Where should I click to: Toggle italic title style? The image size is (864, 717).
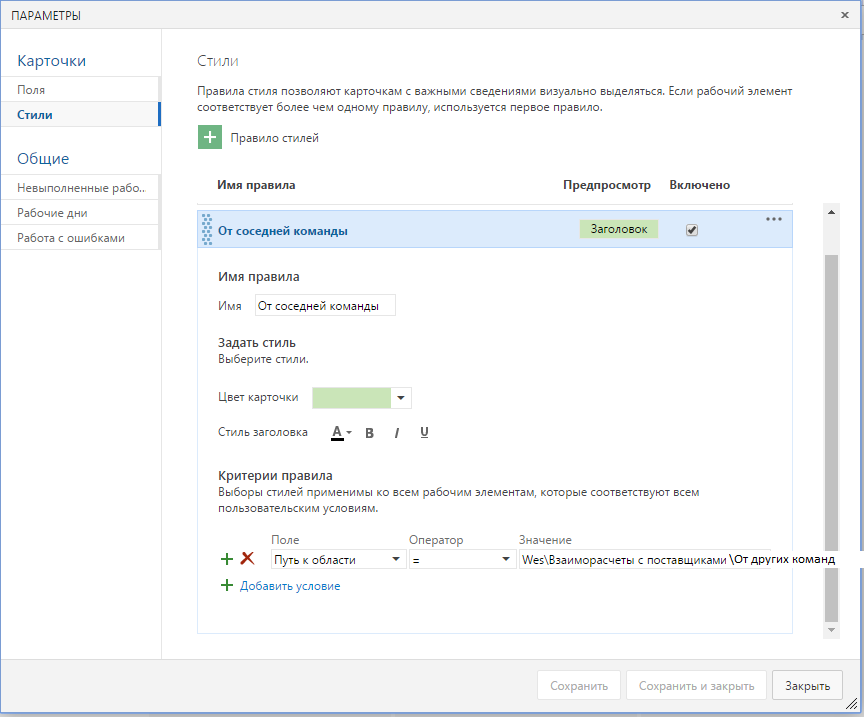tap(397, 433)
